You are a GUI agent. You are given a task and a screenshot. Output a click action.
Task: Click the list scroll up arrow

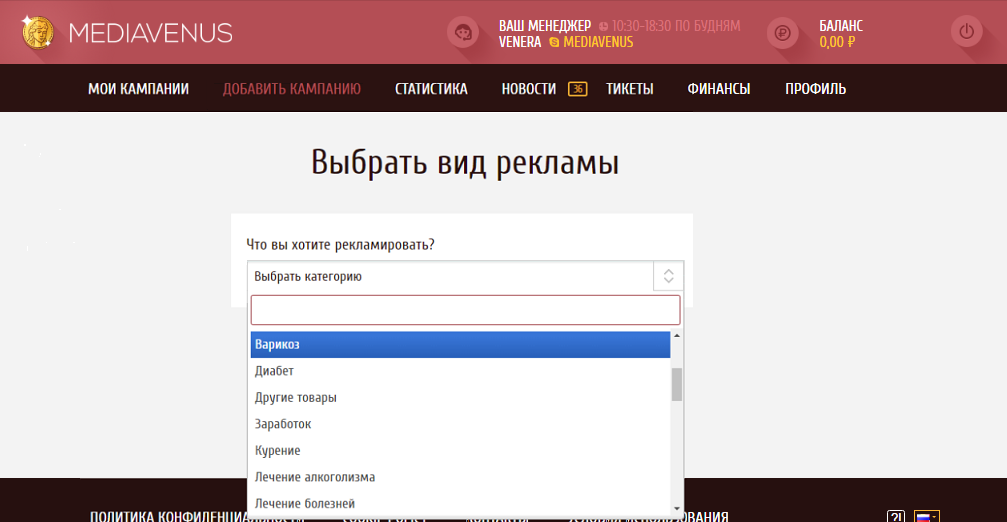[x=676, y=336]
